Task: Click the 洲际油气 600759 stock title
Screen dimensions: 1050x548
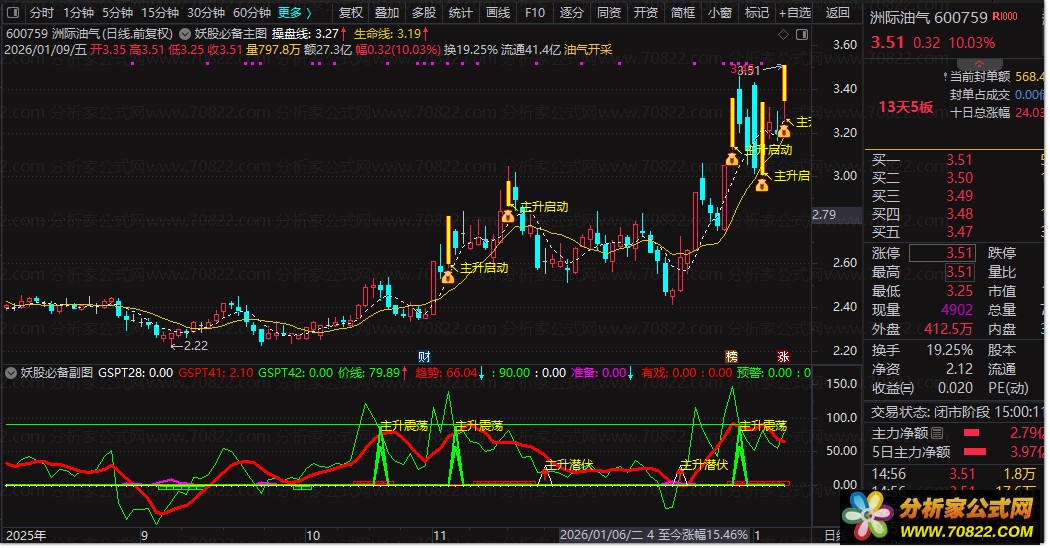Action: [x=929, y=17]
